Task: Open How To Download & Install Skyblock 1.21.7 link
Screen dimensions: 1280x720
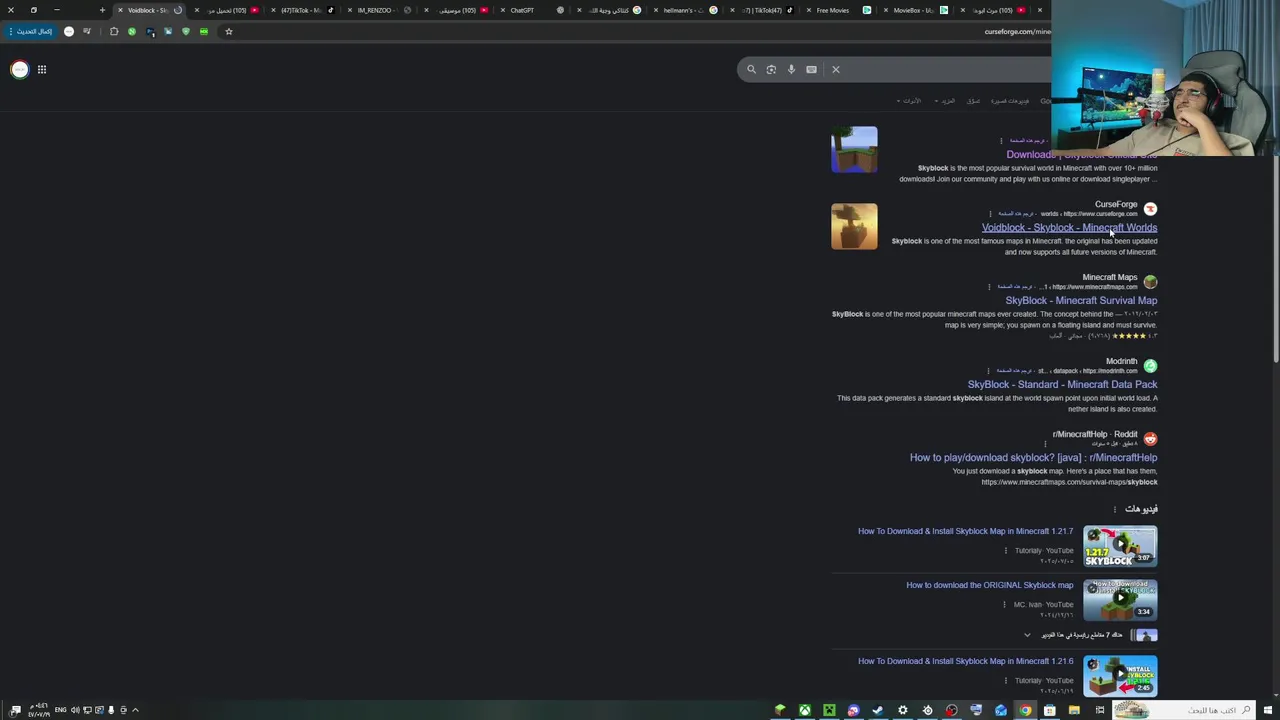Action: 965,531
